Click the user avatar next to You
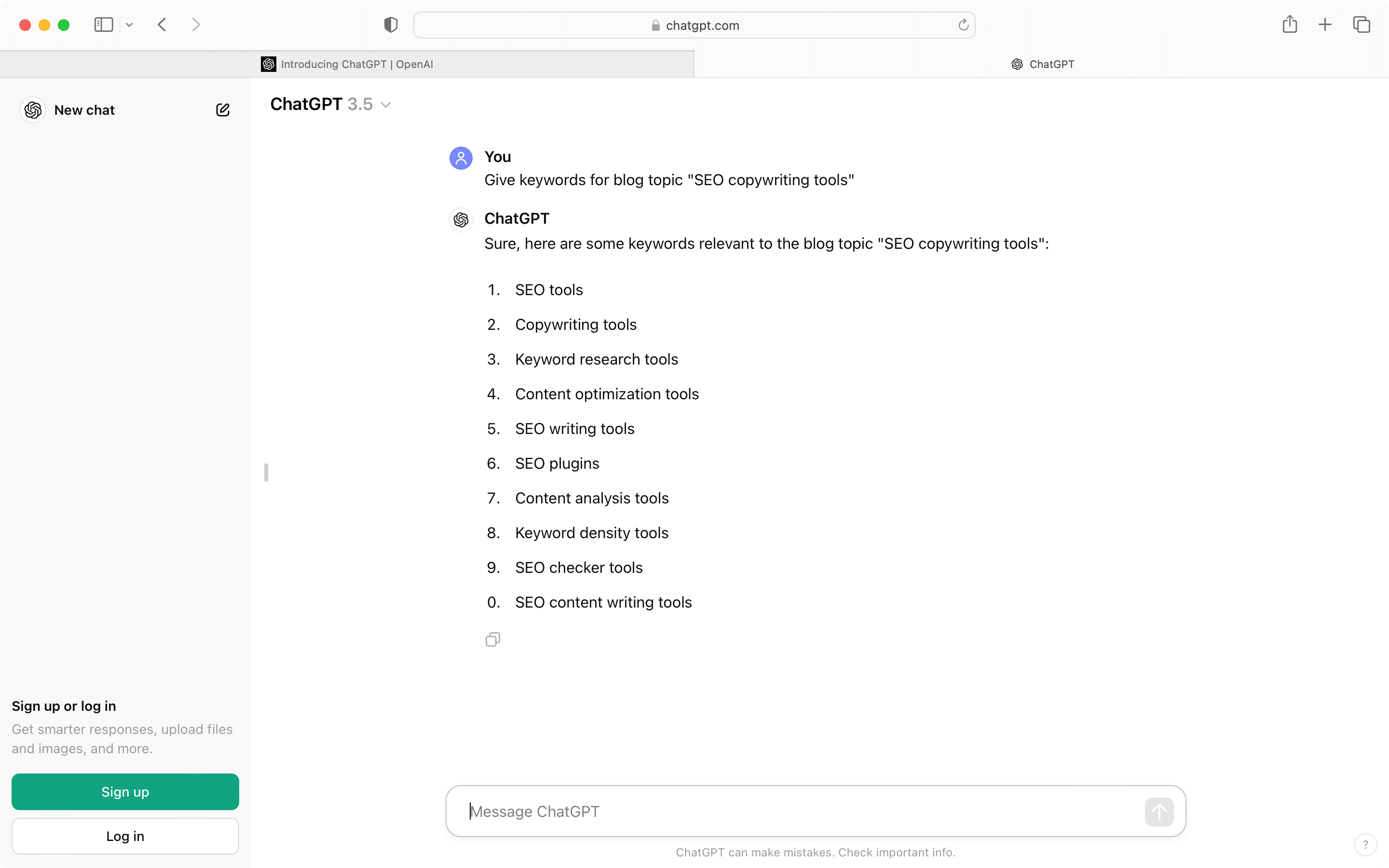 point(461,158)
